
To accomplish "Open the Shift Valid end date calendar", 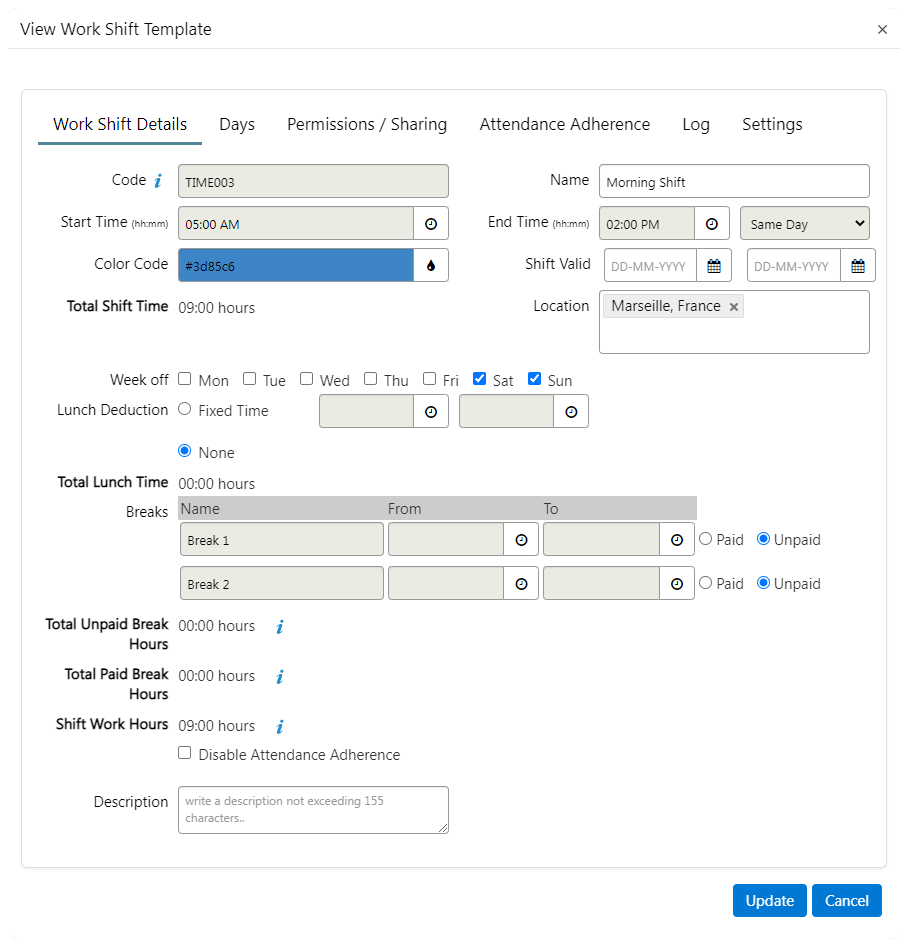I will point(858,266).
